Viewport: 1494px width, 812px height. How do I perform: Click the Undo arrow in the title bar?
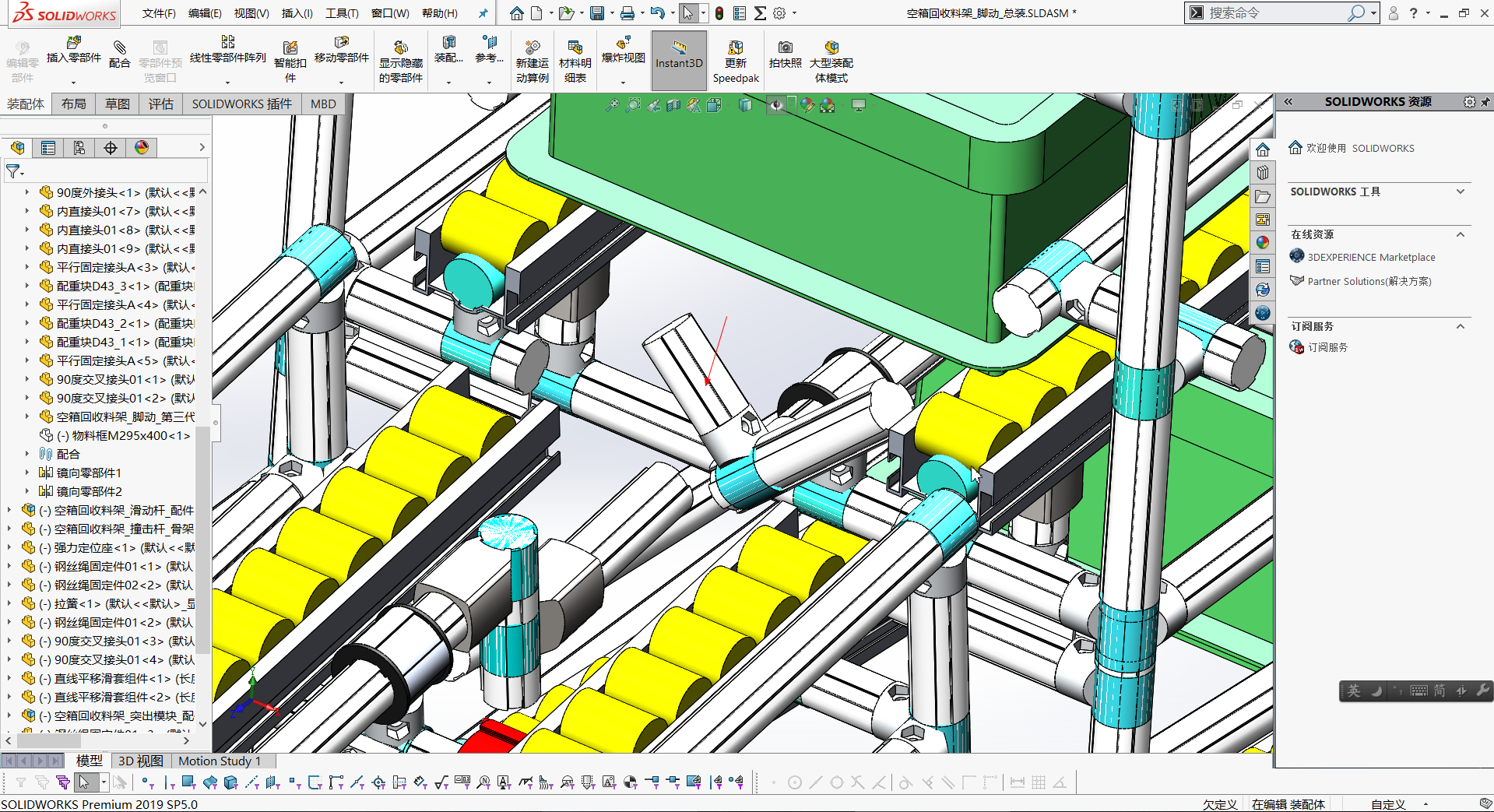tap(658, 13)
